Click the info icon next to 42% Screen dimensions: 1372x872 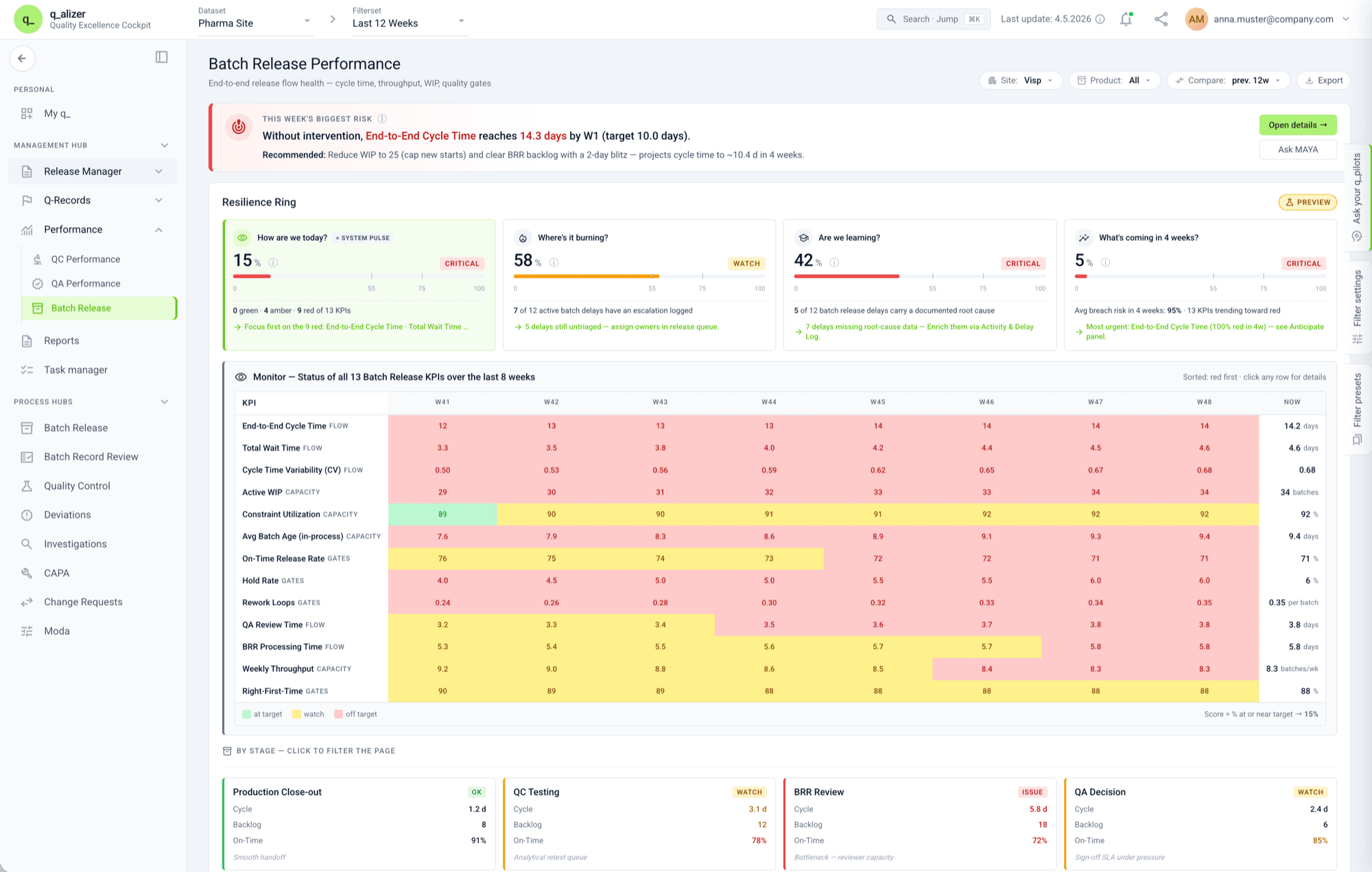point(834,262)
